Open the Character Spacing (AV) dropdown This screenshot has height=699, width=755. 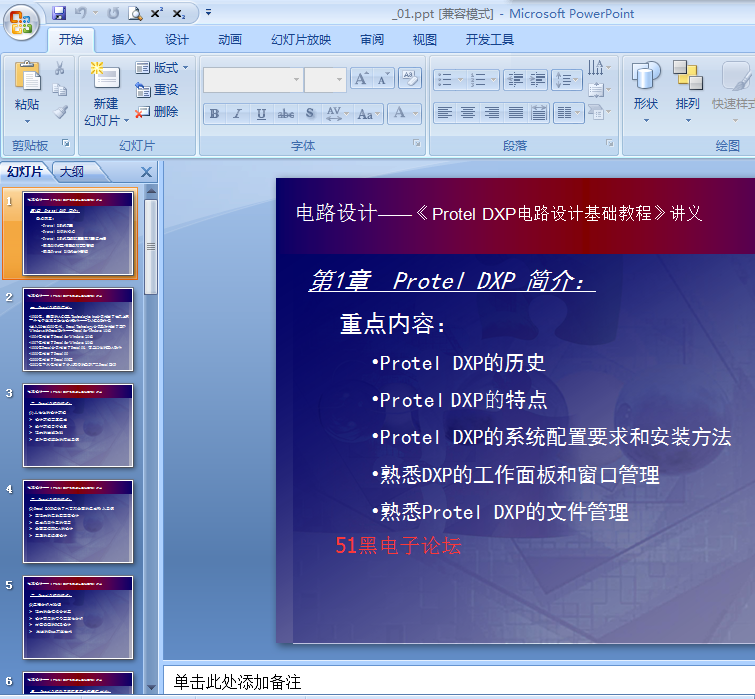(337, 114)
